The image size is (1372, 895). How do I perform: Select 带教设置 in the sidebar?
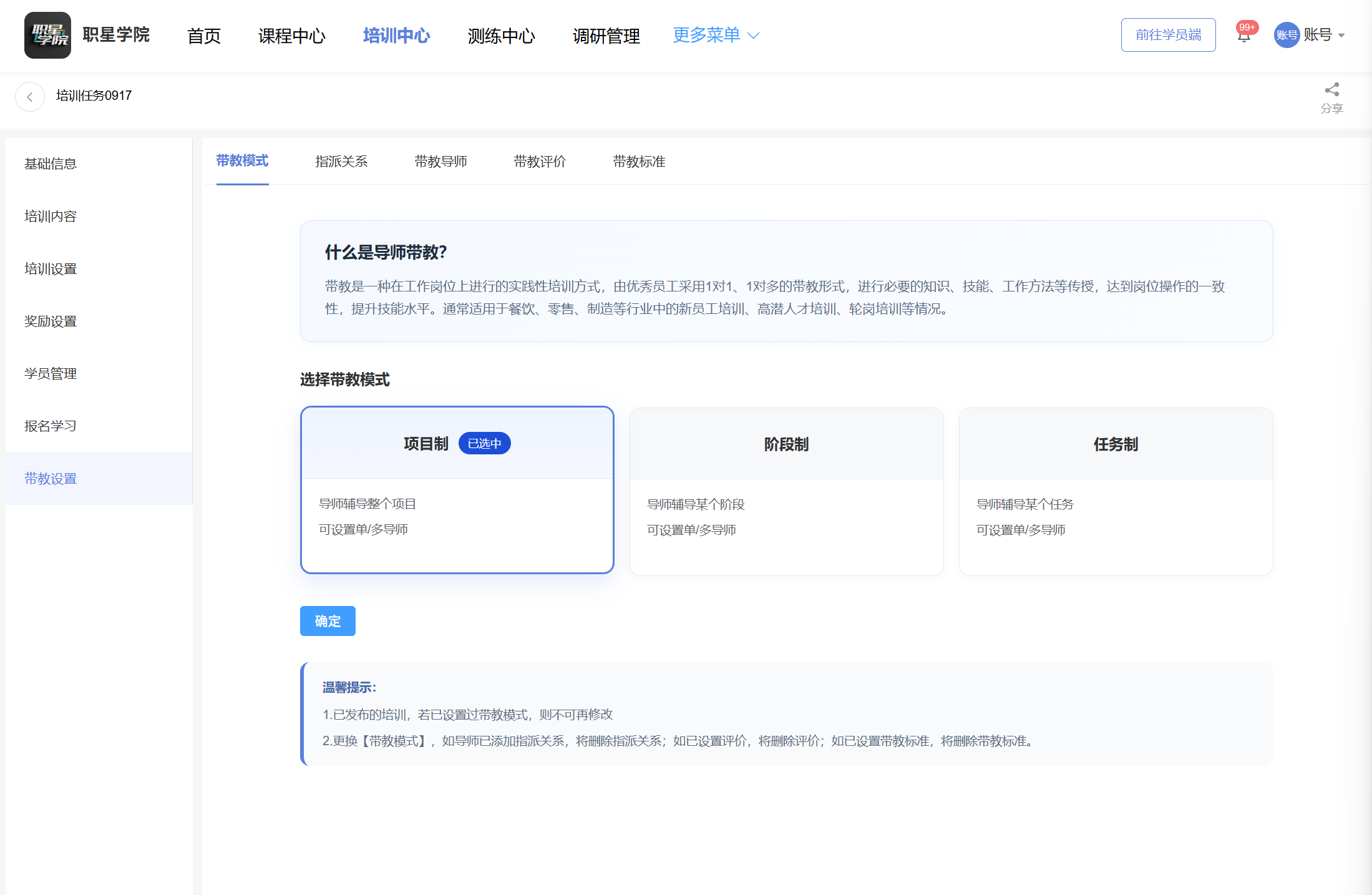pyautogui.click(x=99, y=478)
